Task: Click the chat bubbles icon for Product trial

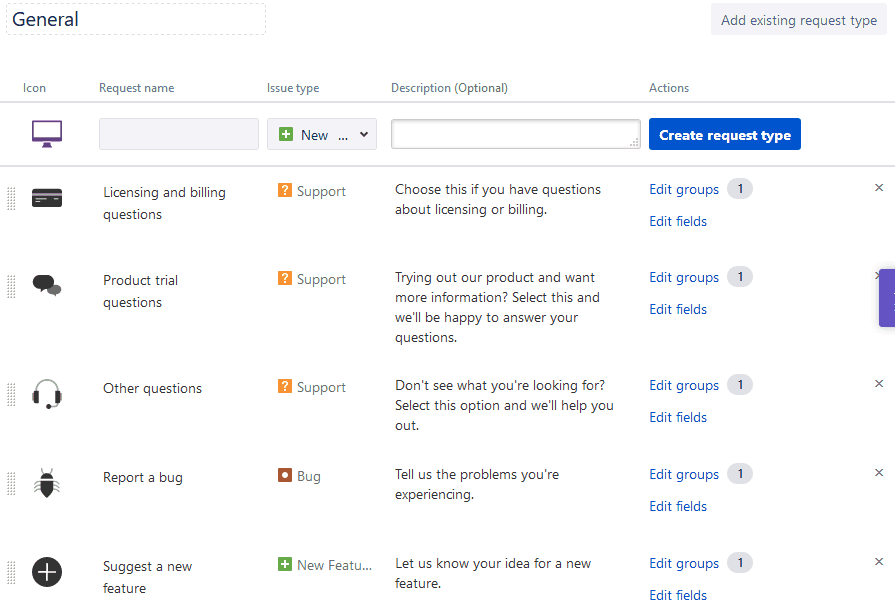Action: 47,286
